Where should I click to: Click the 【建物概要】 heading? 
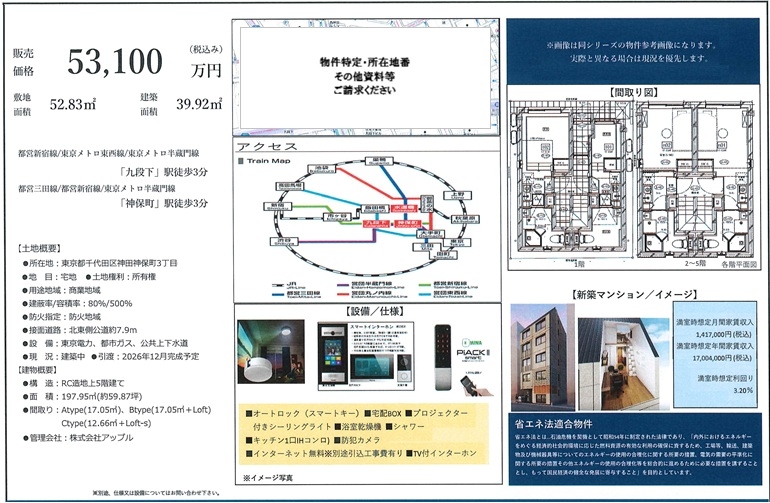click(37, 369)
